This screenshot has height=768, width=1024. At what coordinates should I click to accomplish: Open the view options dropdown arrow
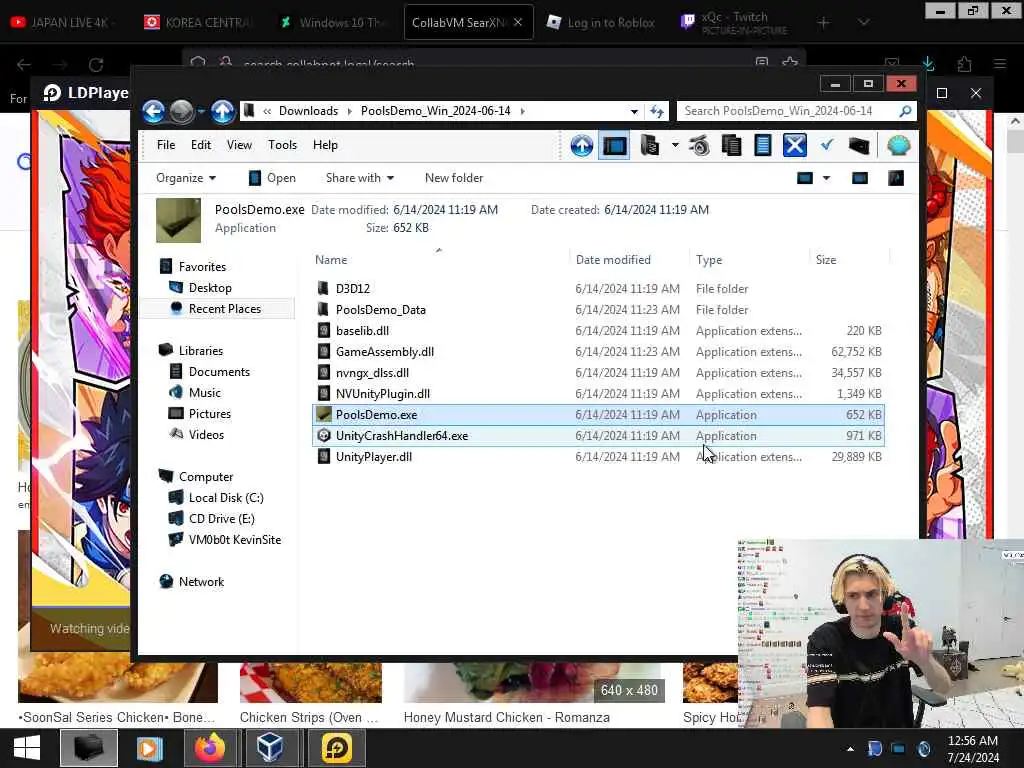pos(826,178)
